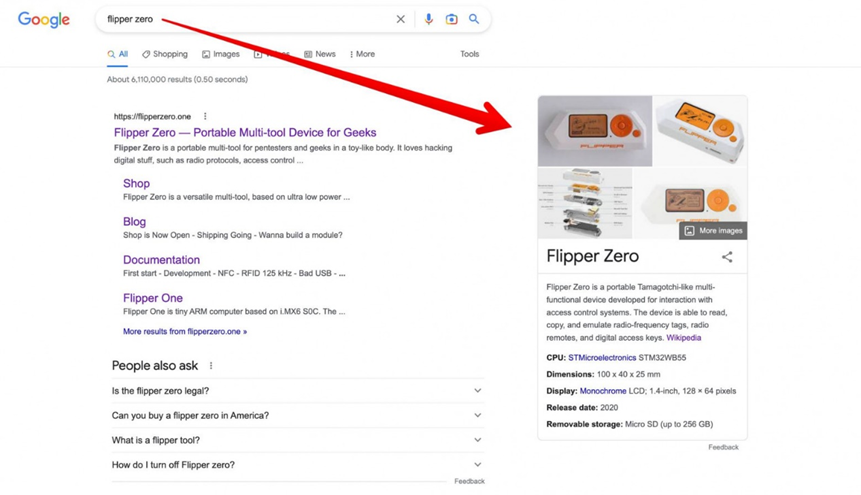
Task: Click the magnifying glass search button
Action: coord(474,19)
